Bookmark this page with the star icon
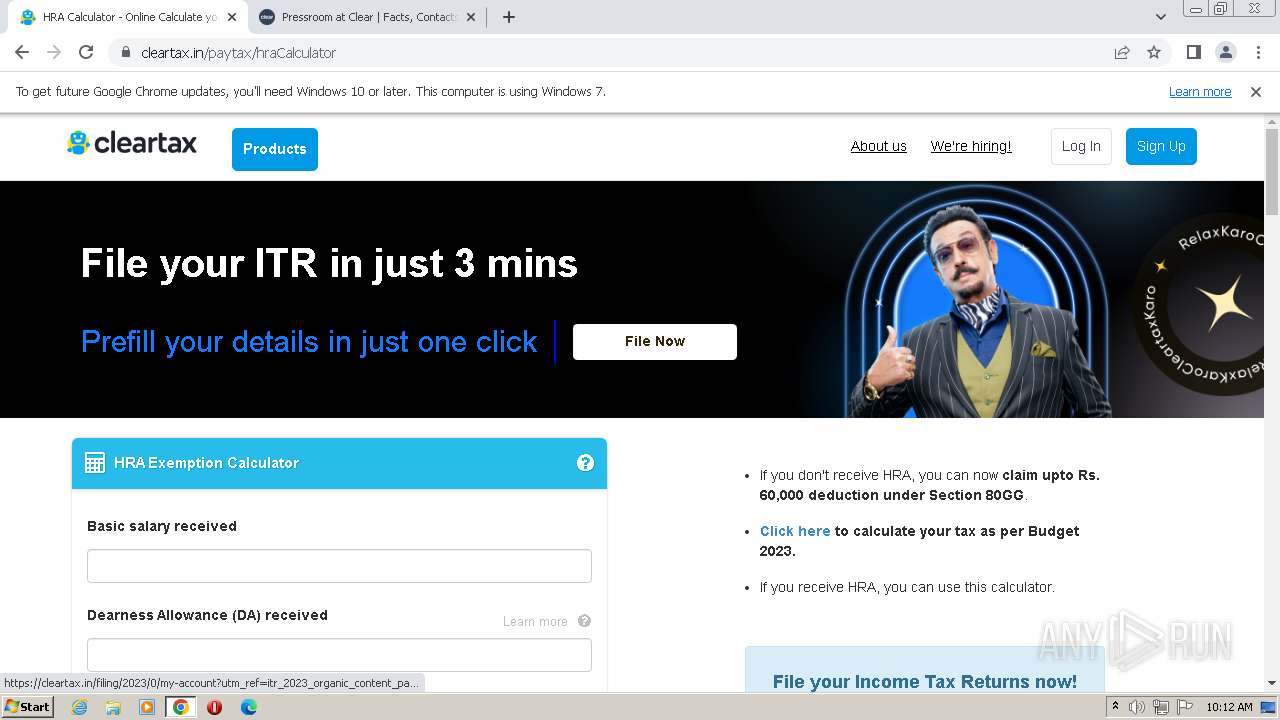 [1154, 52]
